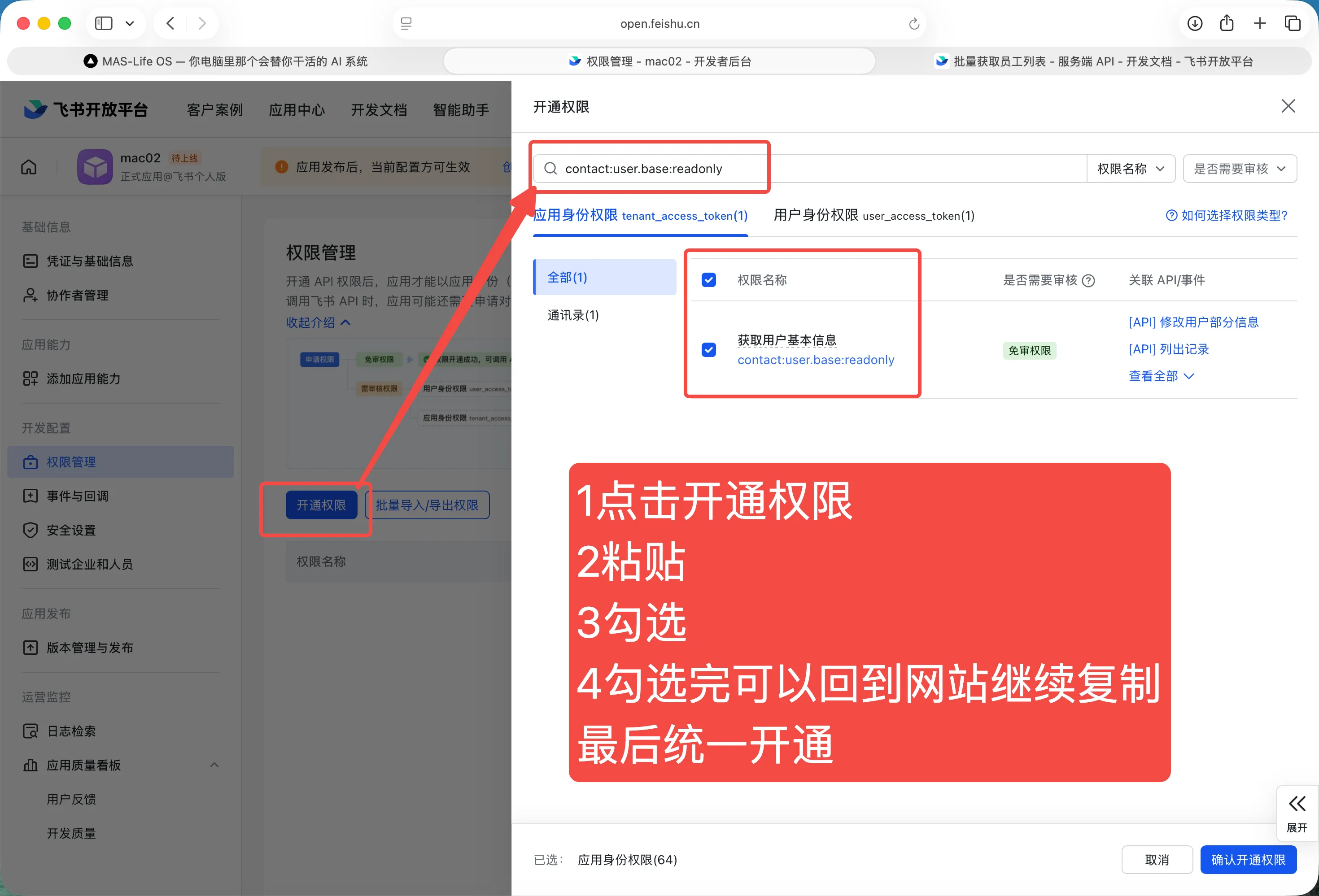1319x896 pixels.
Task: Click the 免审权限 green tag
Action: pyautogui.click(x=1030, y=351)
